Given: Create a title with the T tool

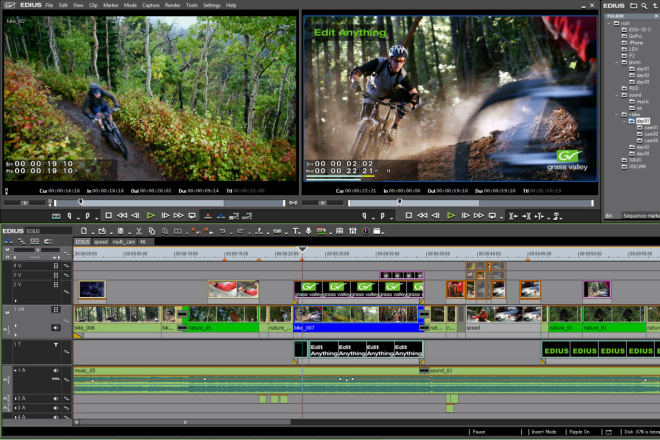Looking at the screenshot, I should 295,231.
